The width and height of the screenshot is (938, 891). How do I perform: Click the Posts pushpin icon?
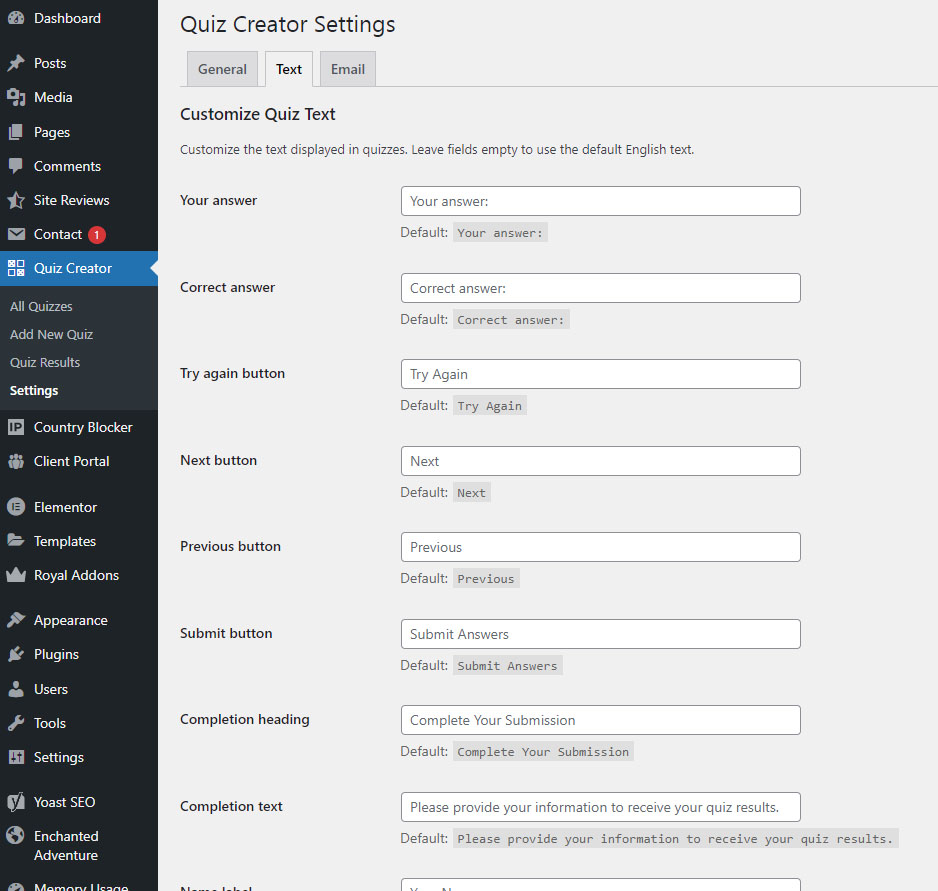pyautogui.click(x=16, y=63)
